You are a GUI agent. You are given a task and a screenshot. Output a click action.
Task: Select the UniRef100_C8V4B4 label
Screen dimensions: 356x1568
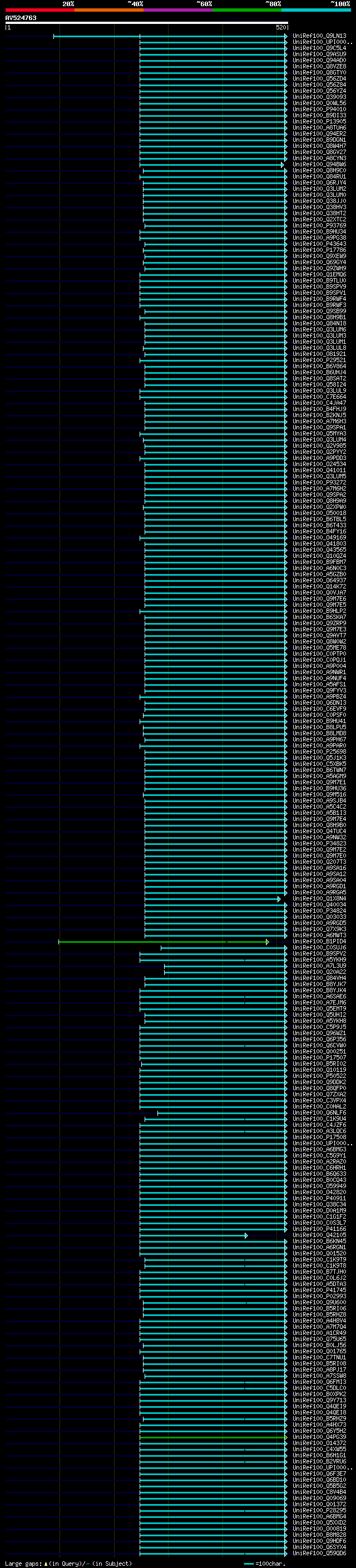click(319, 1492)
